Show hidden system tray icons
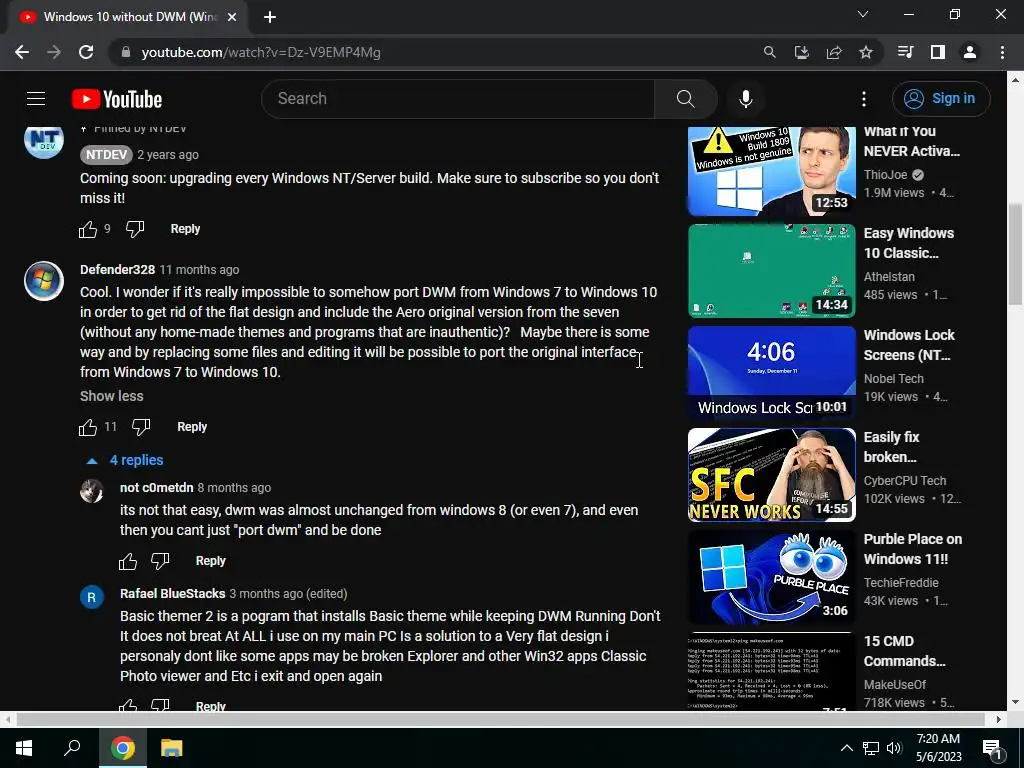The width and height of the screenshot is (1024, 768). 846,748
